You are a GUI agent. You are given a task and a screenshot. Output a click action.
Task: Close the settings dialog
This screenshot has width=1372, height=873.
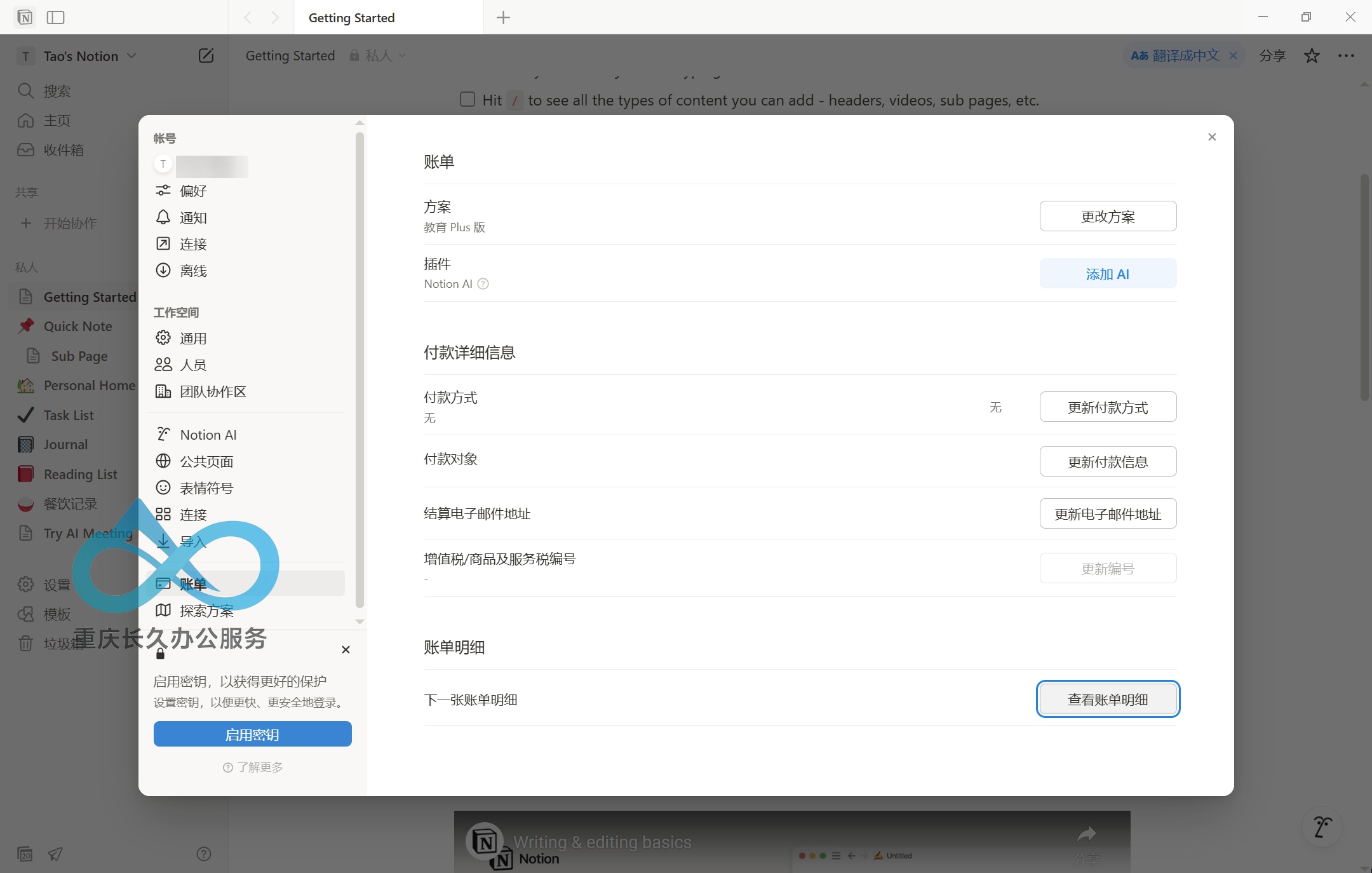[1212, 137]
